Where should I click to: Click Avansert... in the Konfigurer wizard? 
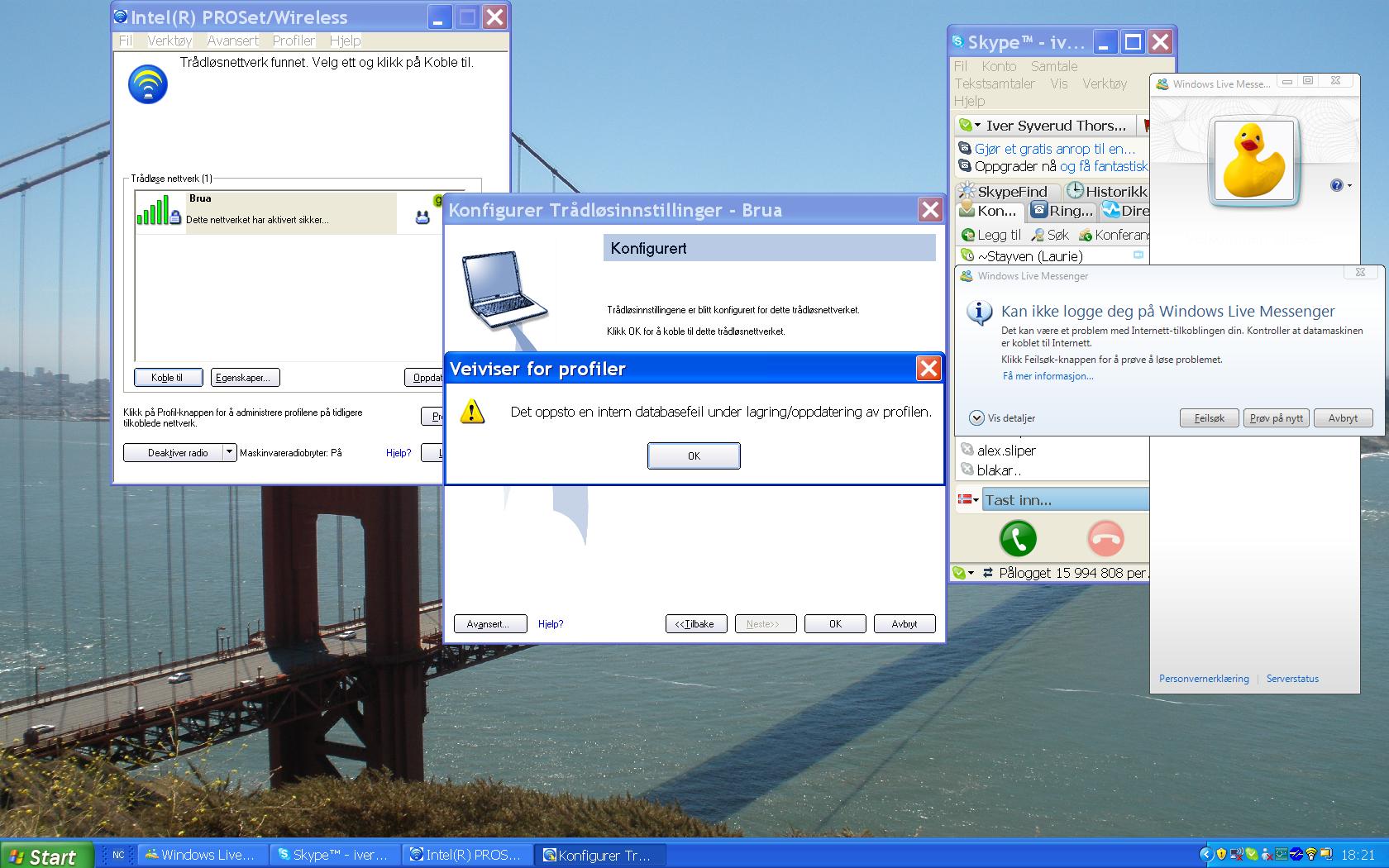tap(490, 624)
